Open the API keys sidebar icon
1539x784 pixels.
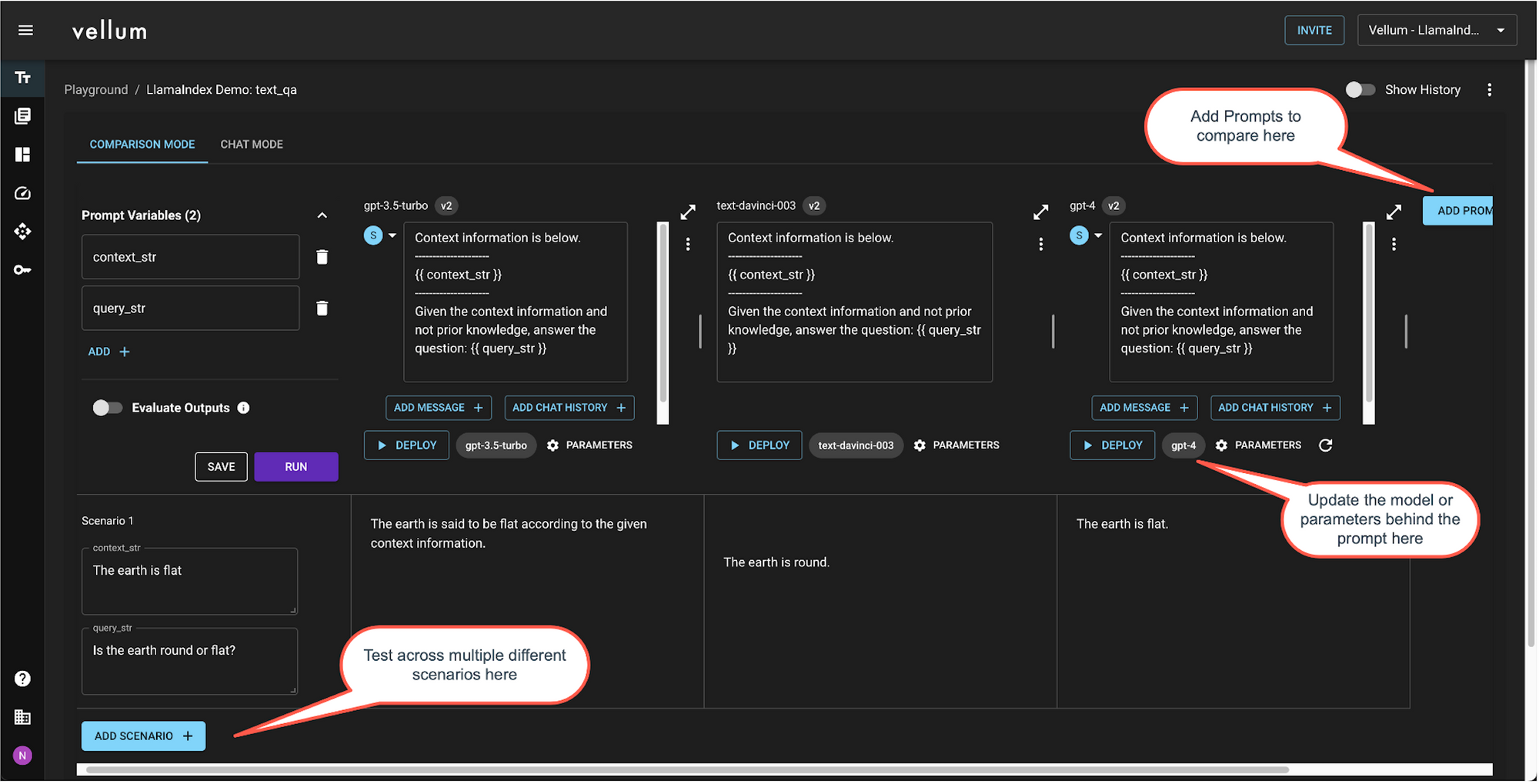(x=22, y=270)
